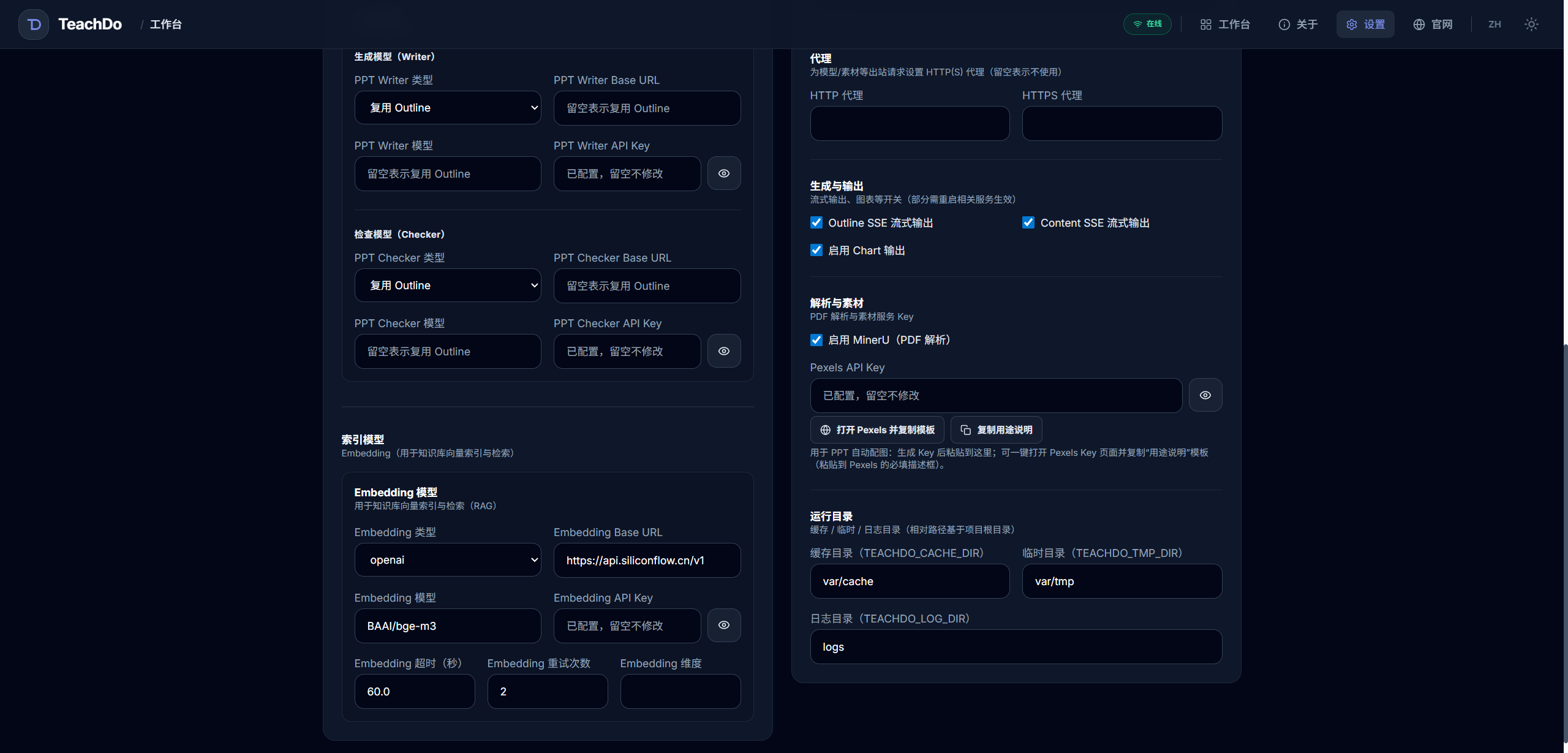1568x753 pixels.
Task: Click the 在线 status badge
Action: [x=1147, y=24]
